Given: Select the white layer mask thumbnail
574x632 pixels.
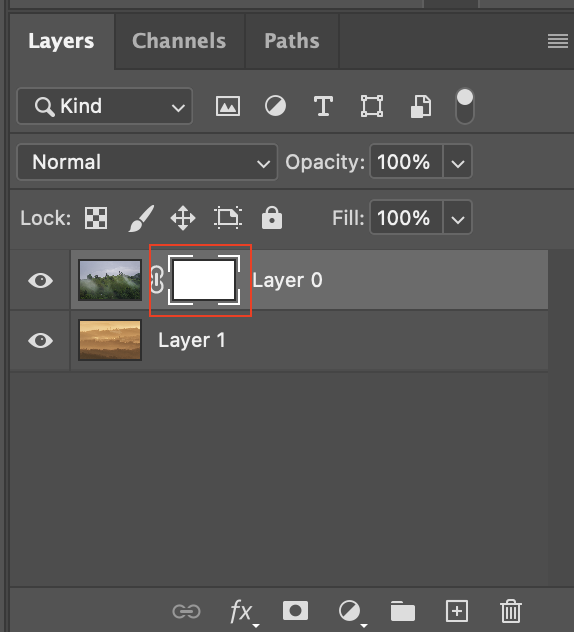Looking at the screenshot, I should 204,280.
